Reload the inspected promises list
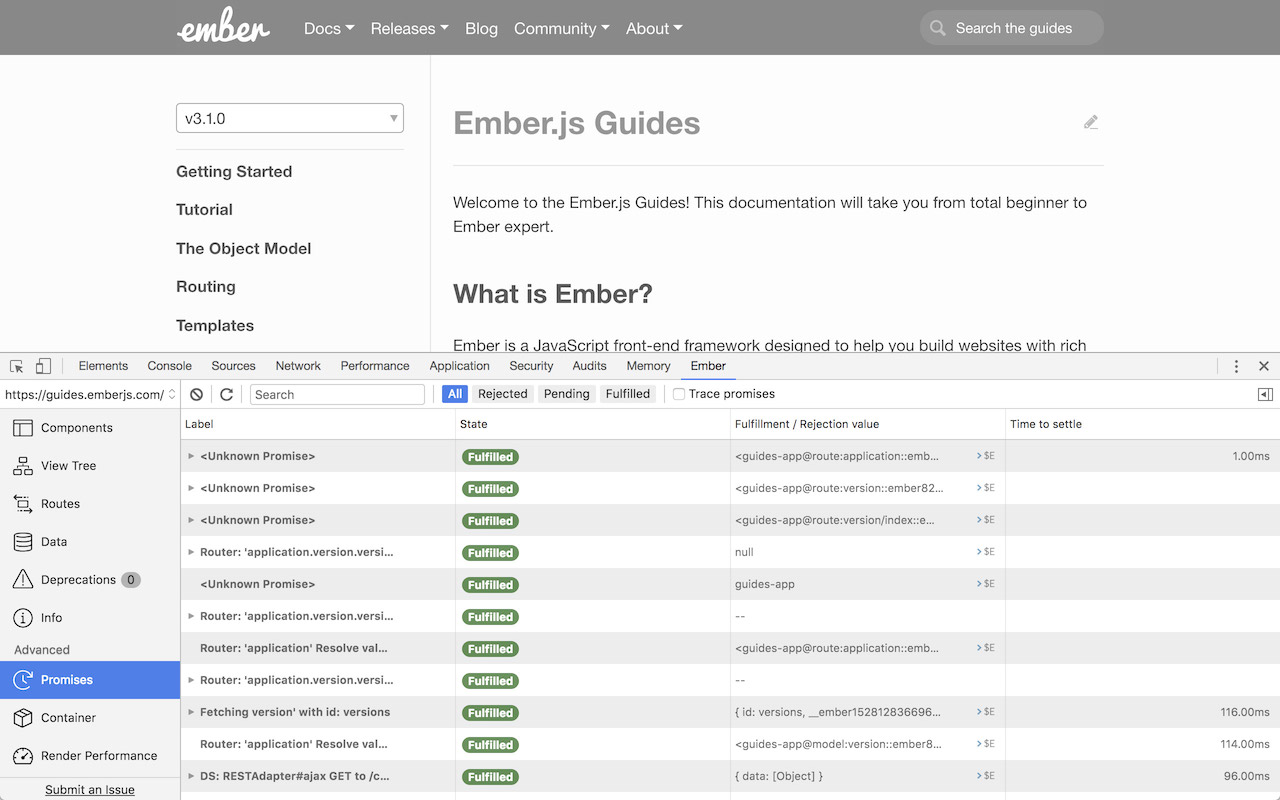Image resolution: width=1280 pixels, height=800 pixels. 226,394
